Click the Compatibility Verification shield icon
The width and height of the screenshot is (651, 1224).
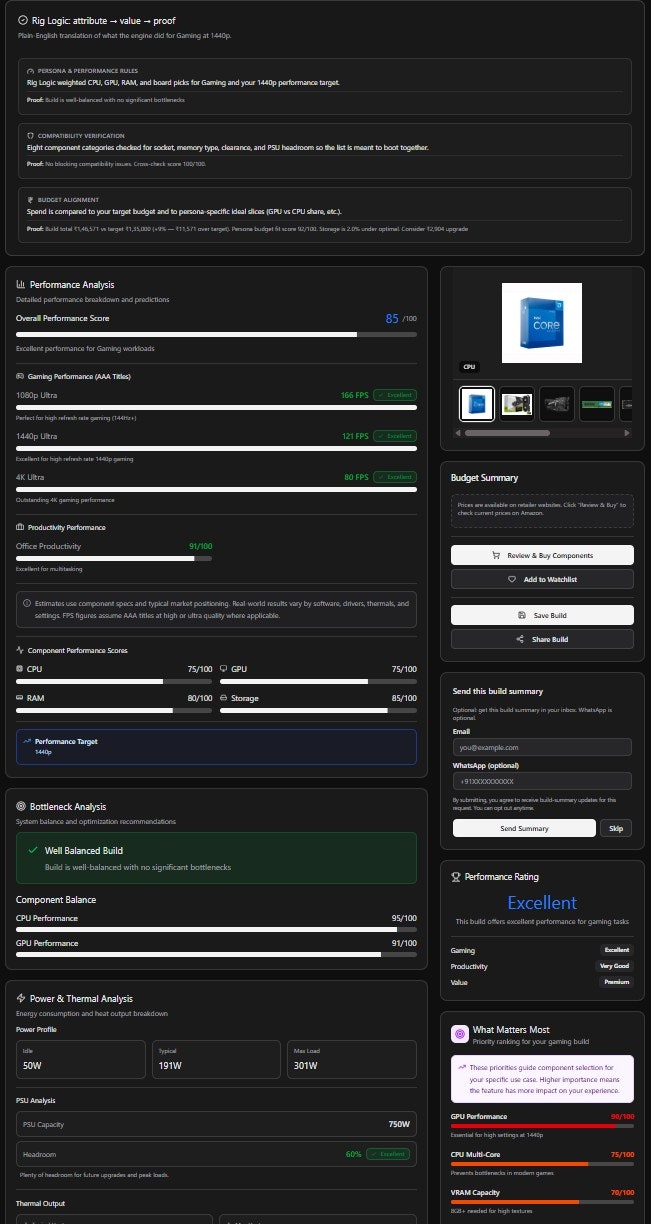point(30,135)
